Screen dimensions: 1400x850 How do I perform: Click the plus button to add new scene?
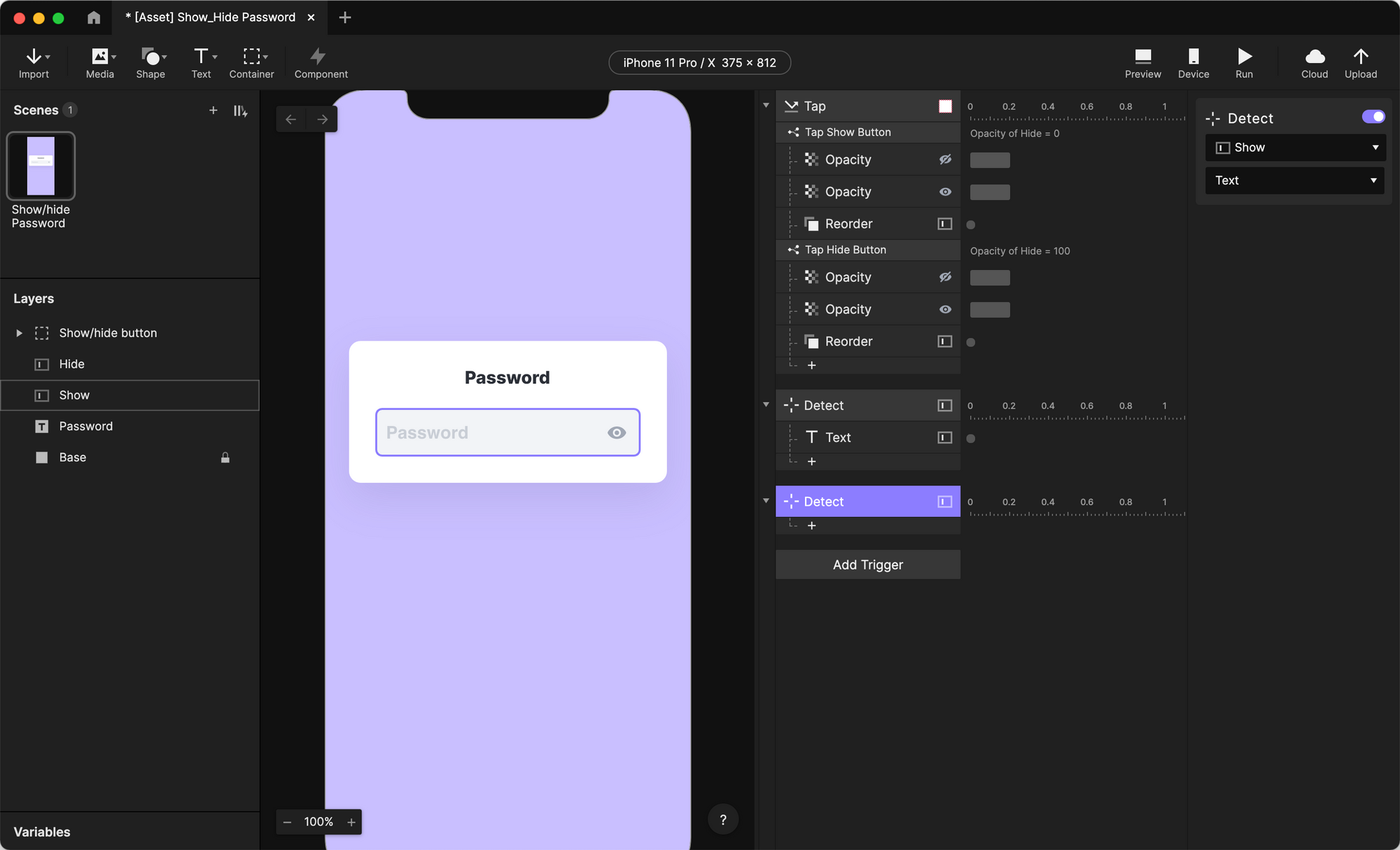coord(213,110)
